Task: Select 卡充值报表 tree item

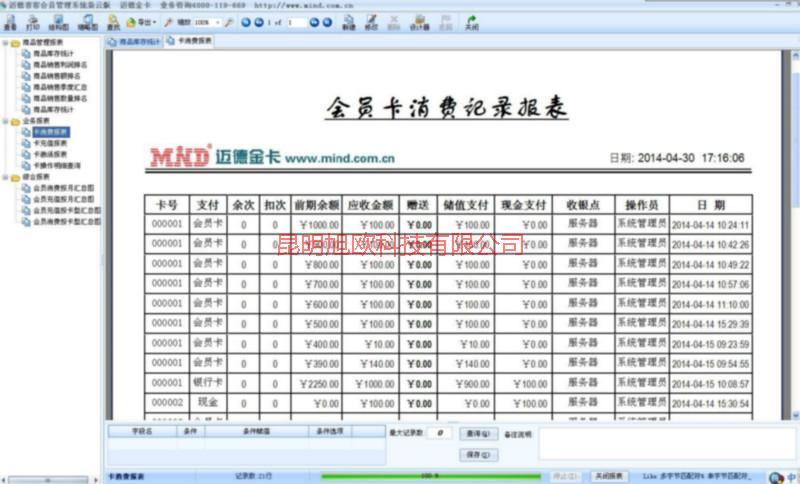Action: [50, 143]
